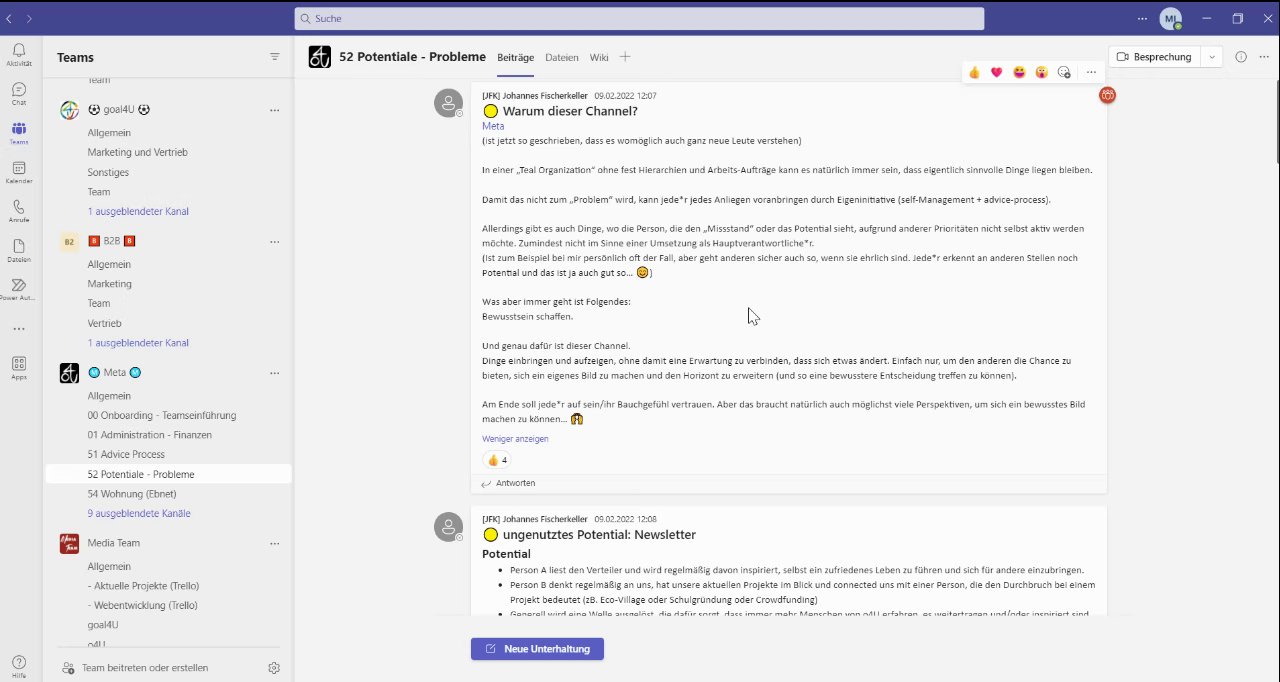
Task: Switch to the Dateien tab
Action: pos(562,58)
